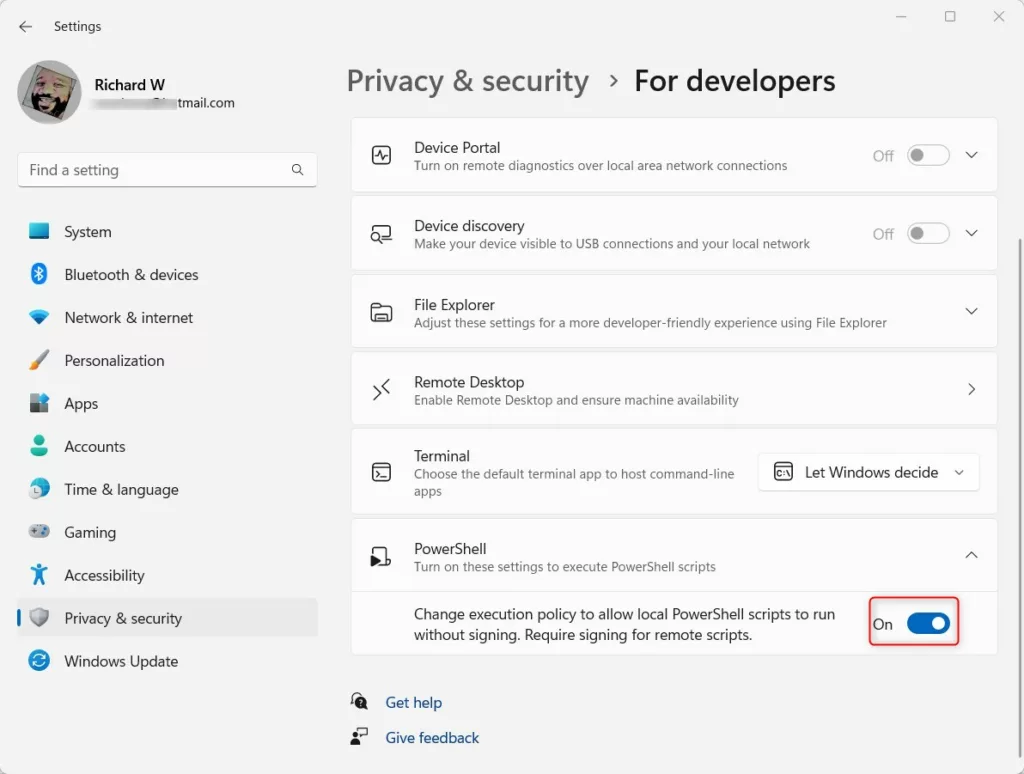Click the File Explorer folder icon
Screen dimensions: 1024x774
[x=381, y=312]
